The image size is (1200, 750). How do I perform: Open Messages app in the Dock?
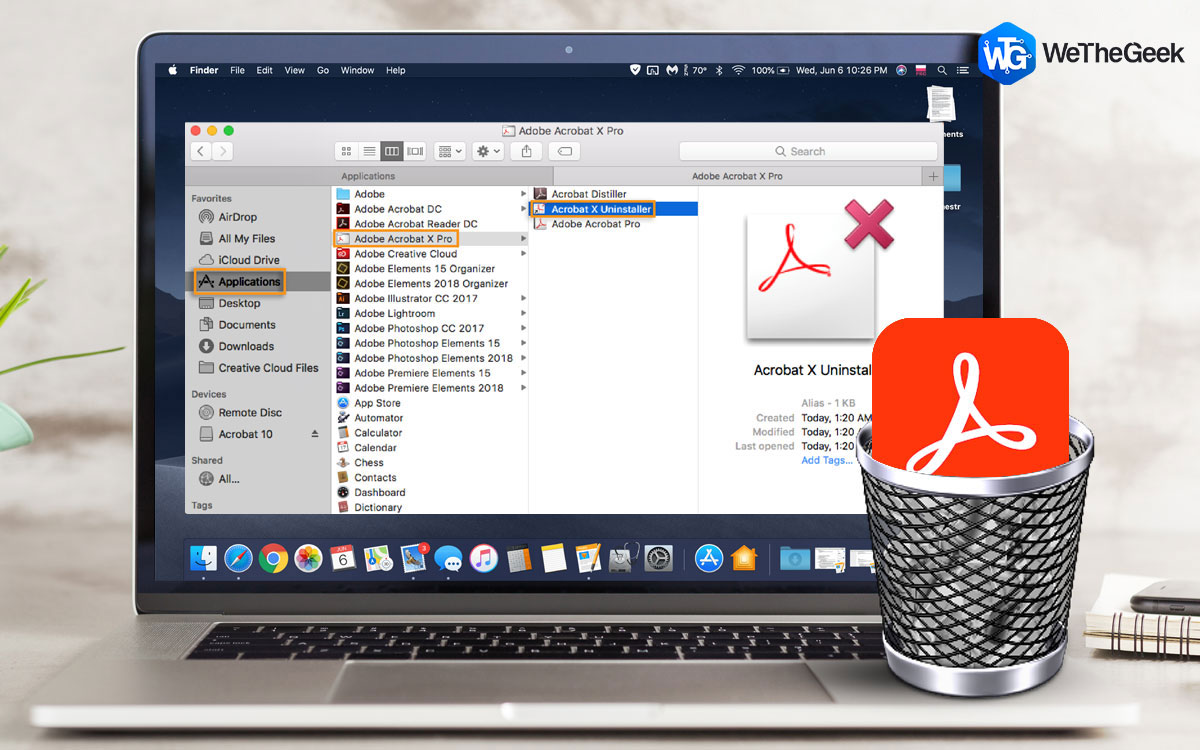448,558
